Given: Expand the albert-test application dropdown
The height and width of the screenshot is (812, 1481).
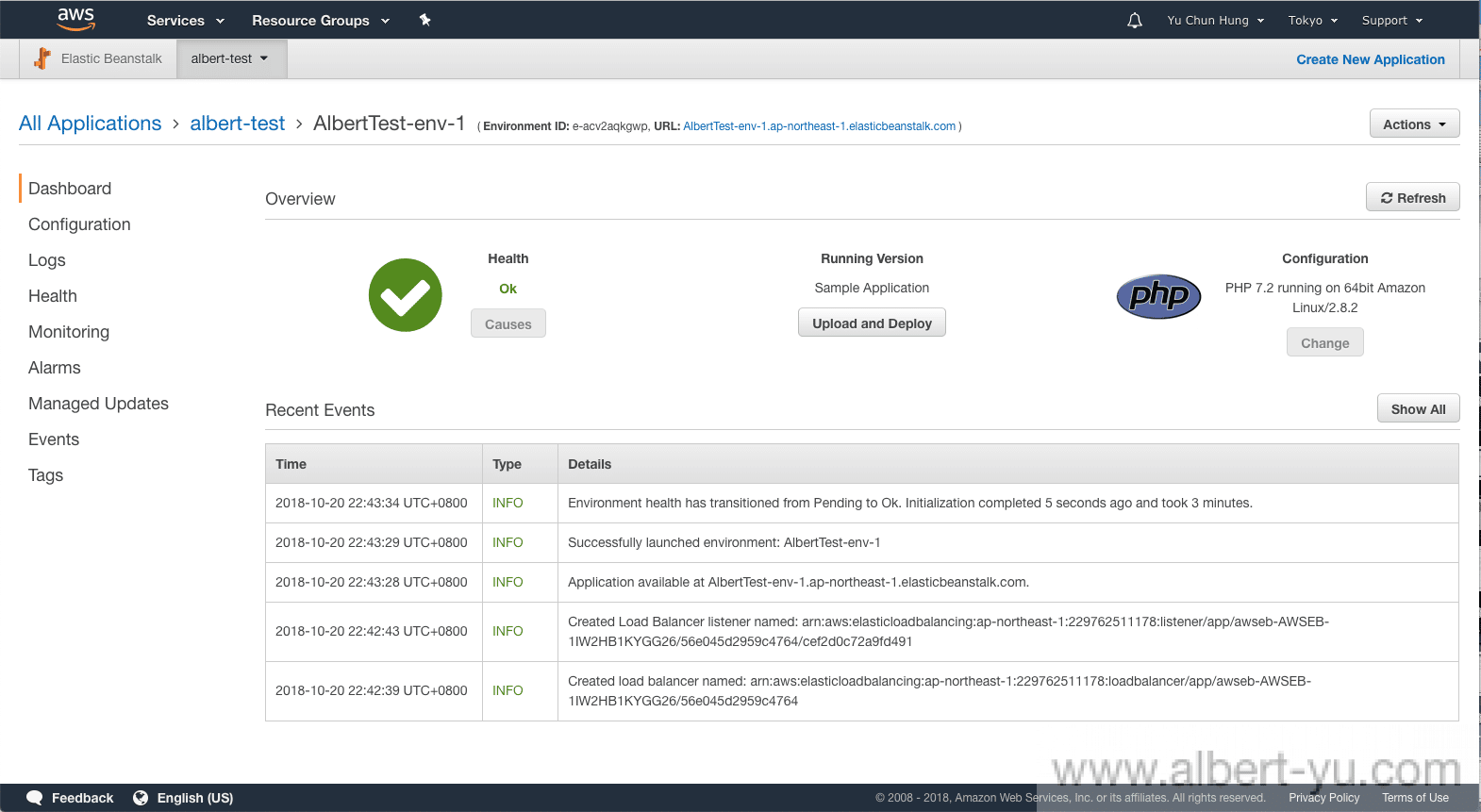Looking at the screenshot, I should coord(231,58).
